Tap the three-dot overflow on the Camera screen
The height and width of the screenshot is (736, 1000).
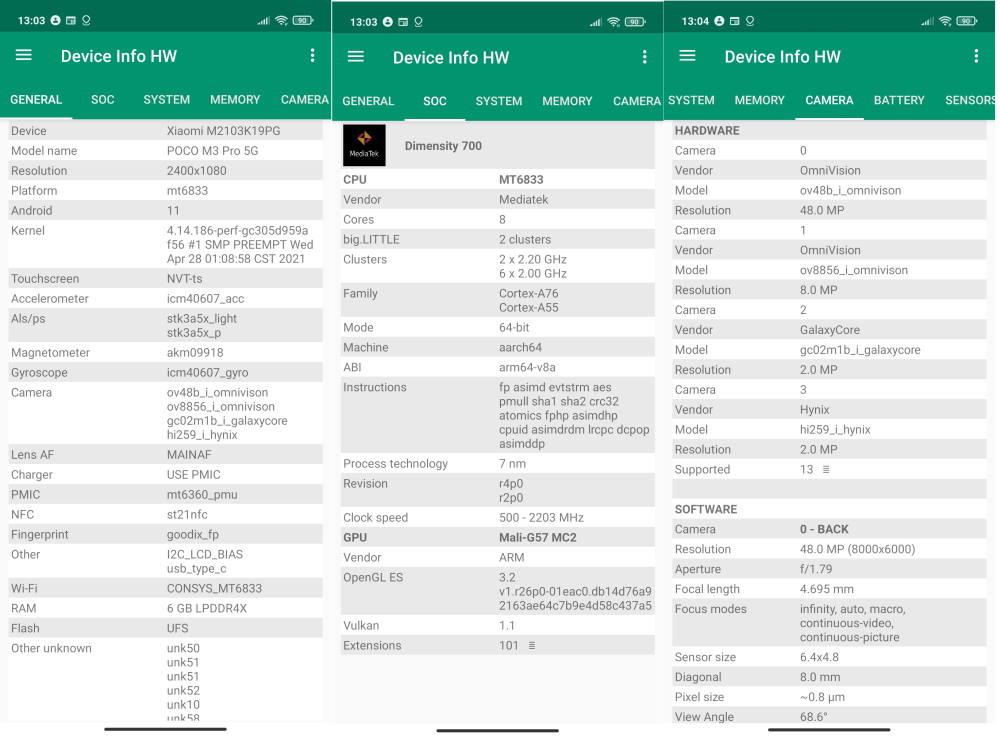pyautogui.click(x=976, y=56)
